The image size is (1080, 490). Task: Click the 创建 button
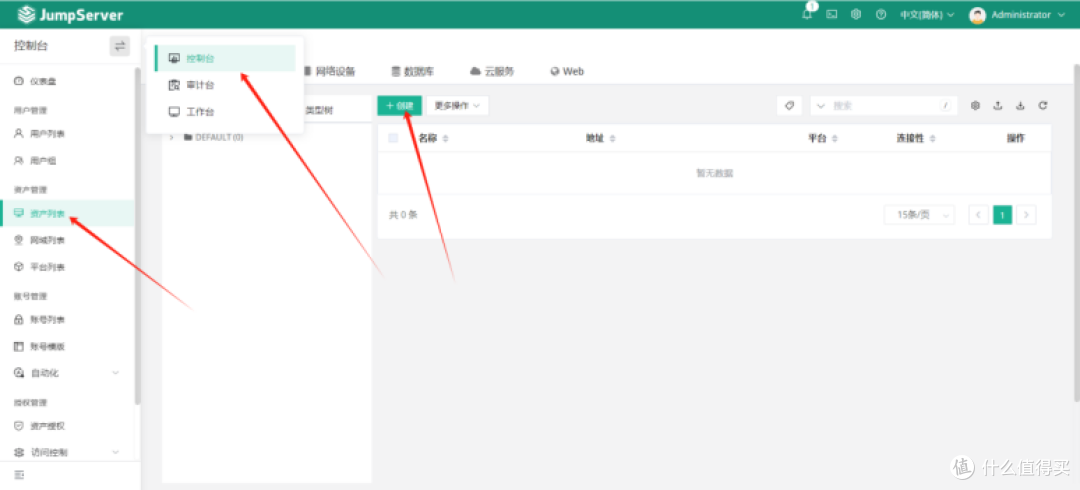[399, 105]
